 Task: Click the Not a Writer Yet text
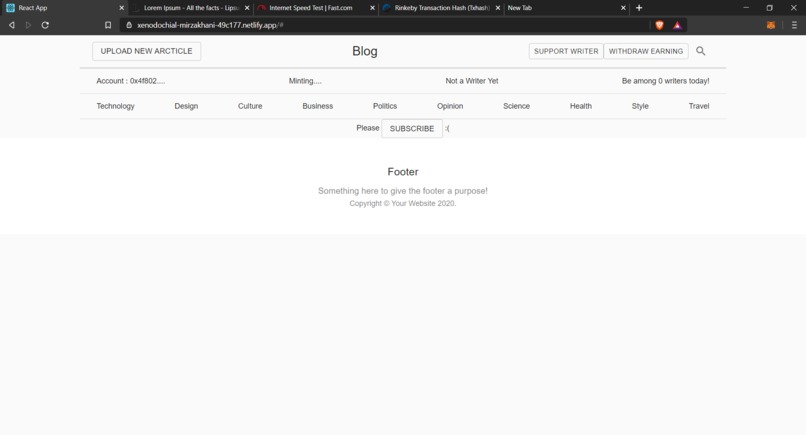472,81
